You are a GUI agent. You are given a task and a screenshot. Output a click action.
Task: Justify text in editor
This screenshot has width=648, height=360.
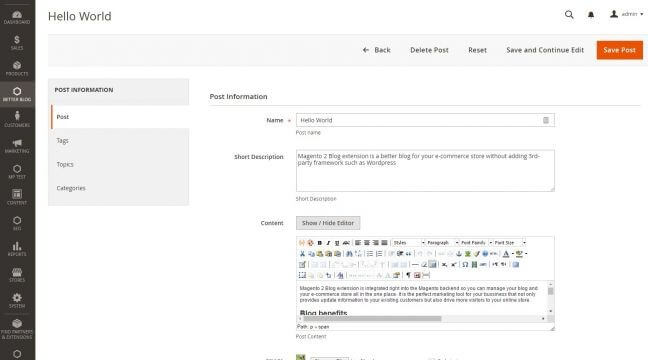(384, 243)
